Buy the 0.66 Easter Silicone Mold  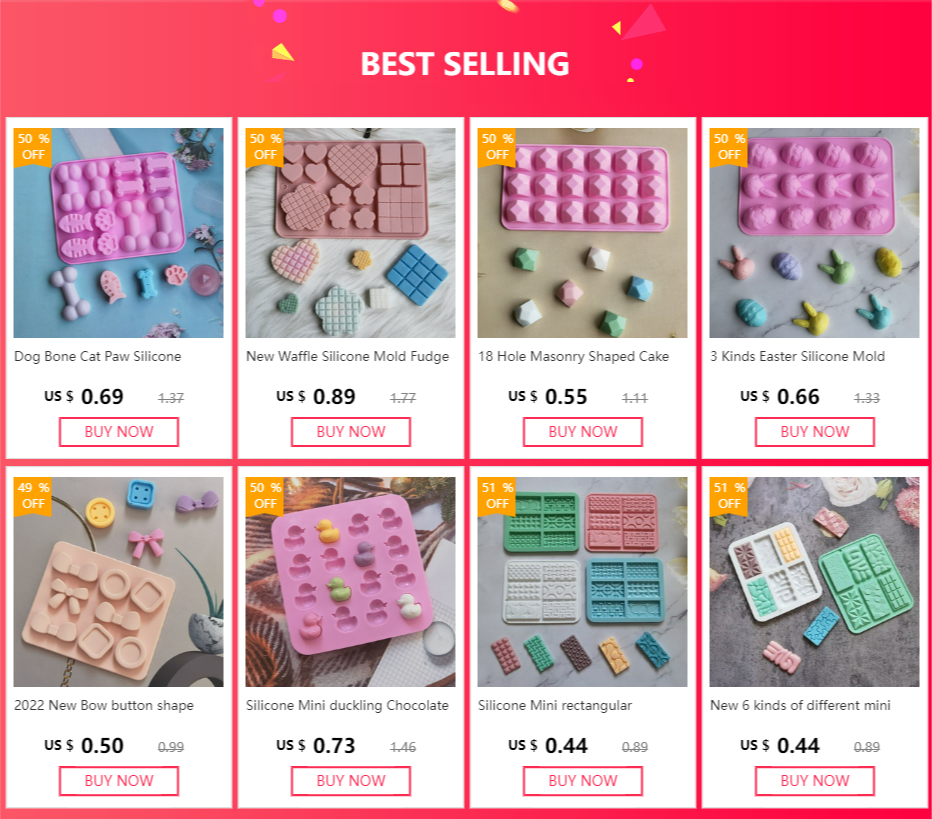tap(815, 432)
